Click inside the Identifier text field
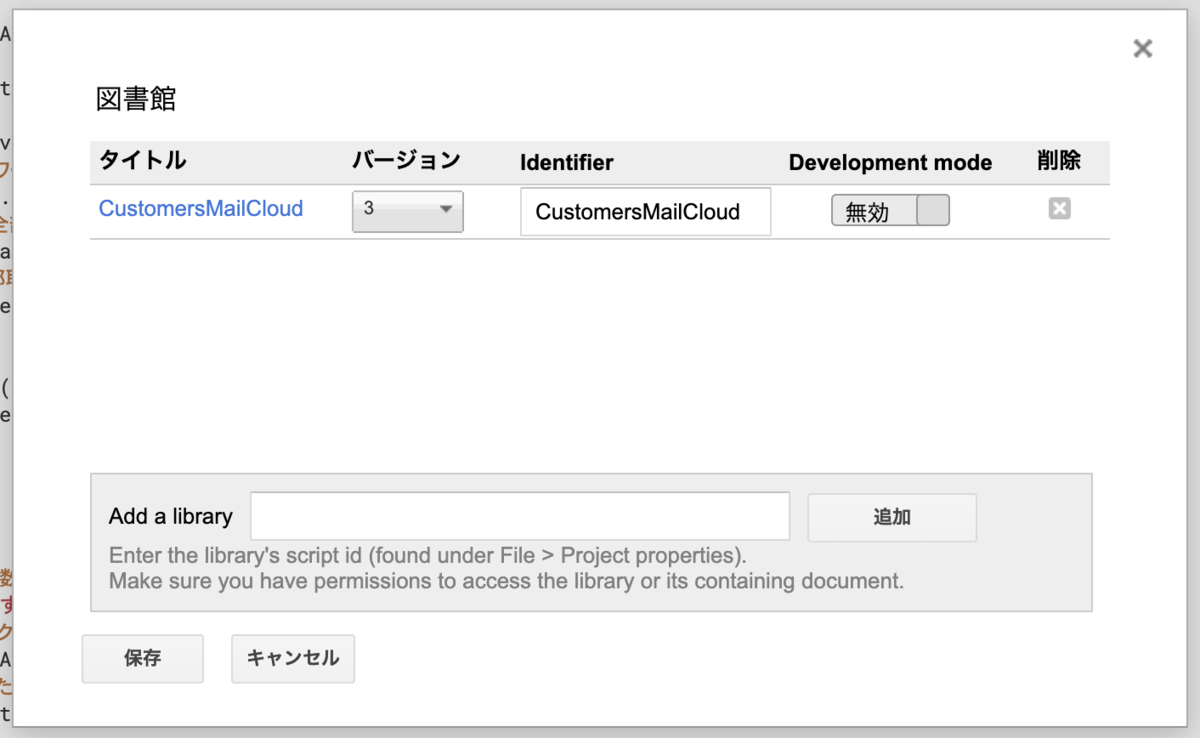The height and width of the screenshot is (738, 1200). pyautogui.click(x=644, y=211)
